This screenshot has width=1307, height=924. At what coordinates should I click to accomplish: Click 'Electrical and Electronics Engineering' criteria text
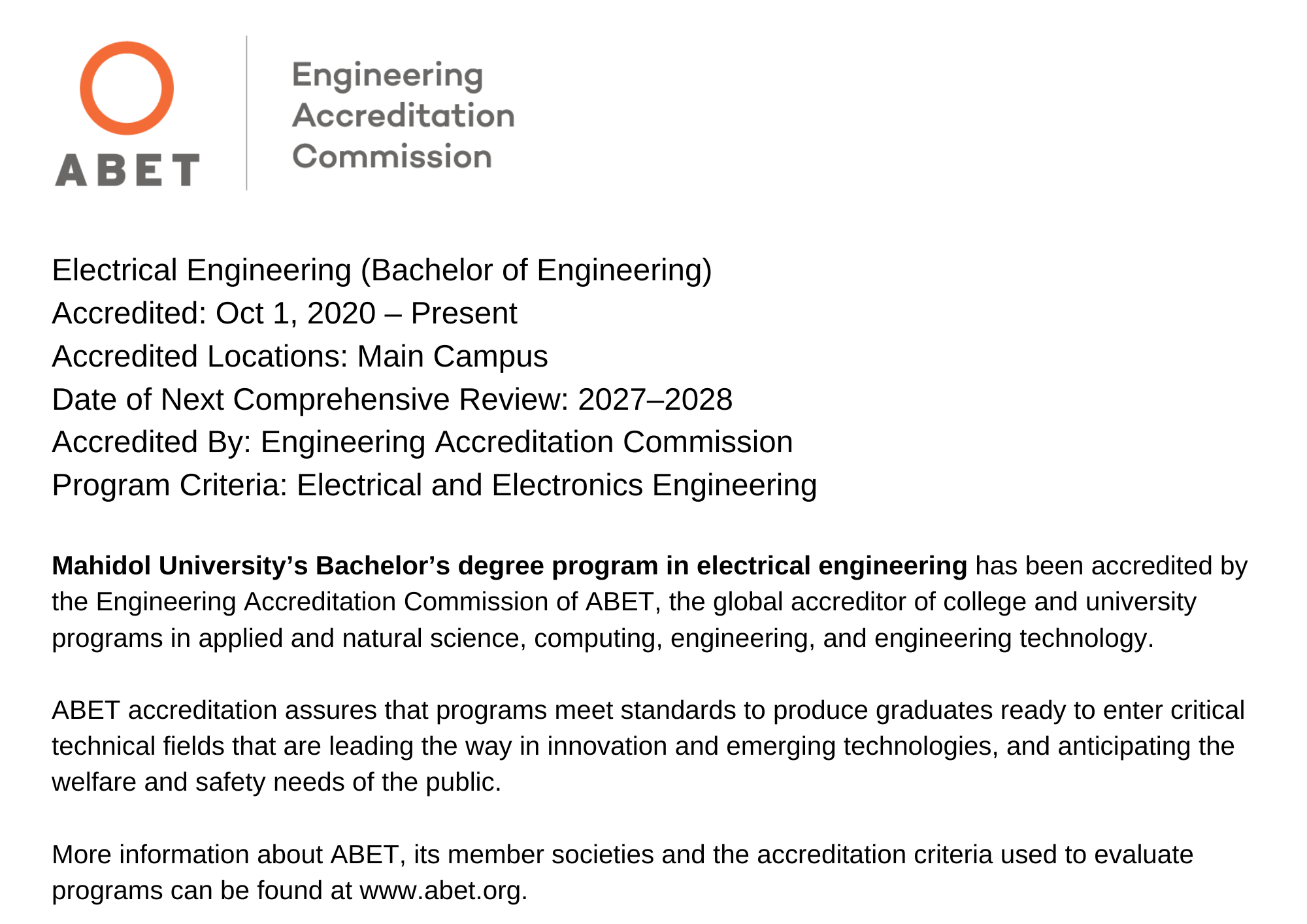(556, 486)
